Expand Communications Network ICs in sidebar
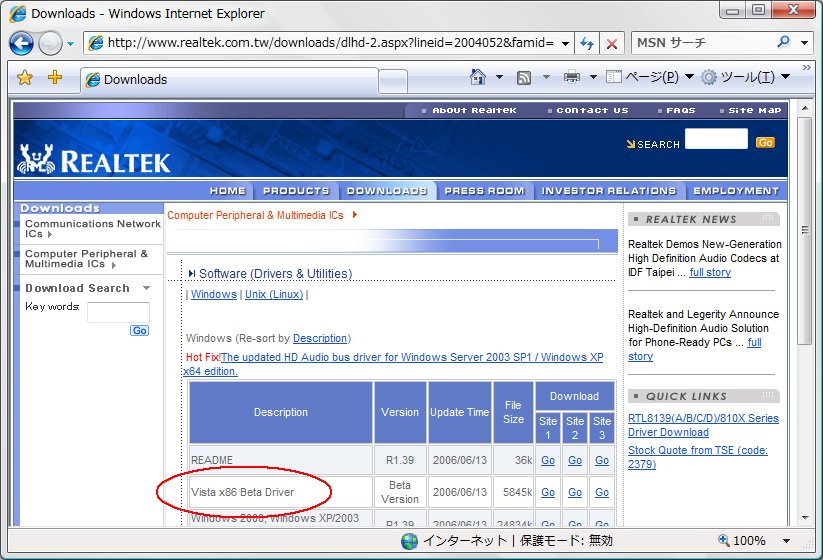The width and height of the screenshot is (823, 560). pos(93,229)
